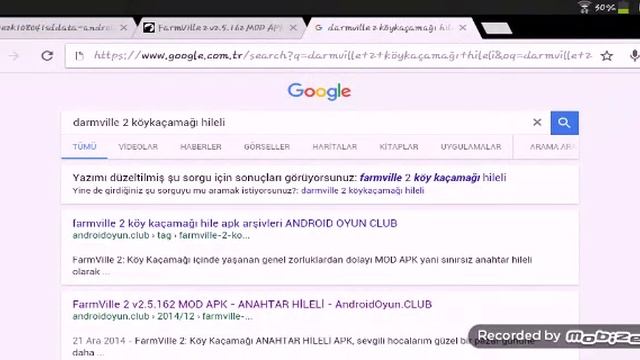Select the TÜMÜ results tab
Image resolution: width=640 pixels, height=360 pixels.
[84, 147]
